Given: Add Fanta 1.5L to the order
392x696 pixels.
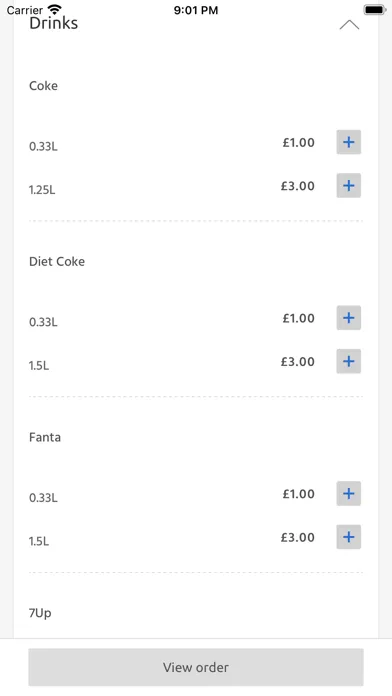Looking at the screenshot, I should (348, 537).
